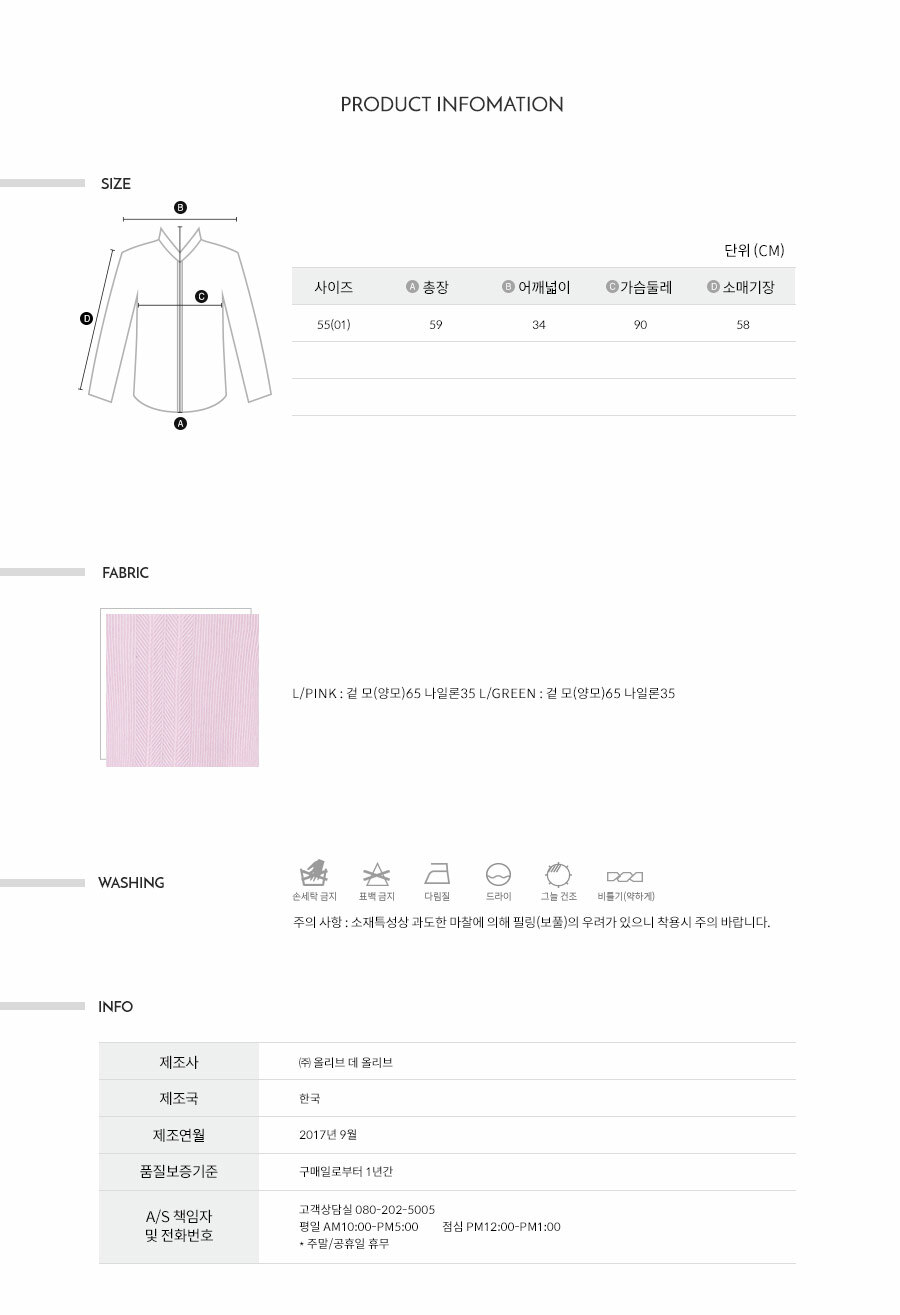Click marker C on the jacket chest
The height and width of the screenshot is (1315, 900).
[201, 296]
